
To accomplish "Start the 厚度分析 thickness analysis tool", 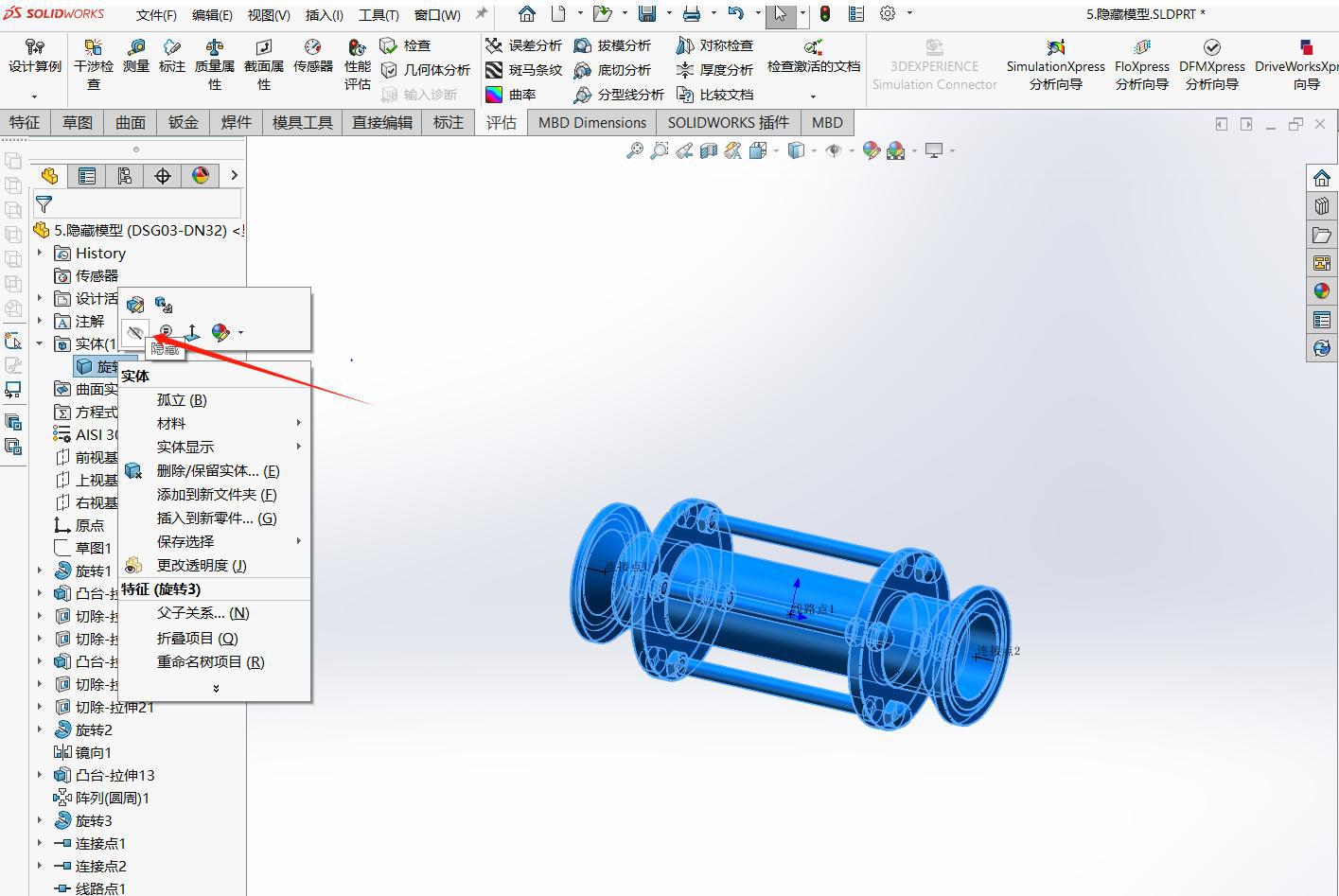I will coord(716,68).
